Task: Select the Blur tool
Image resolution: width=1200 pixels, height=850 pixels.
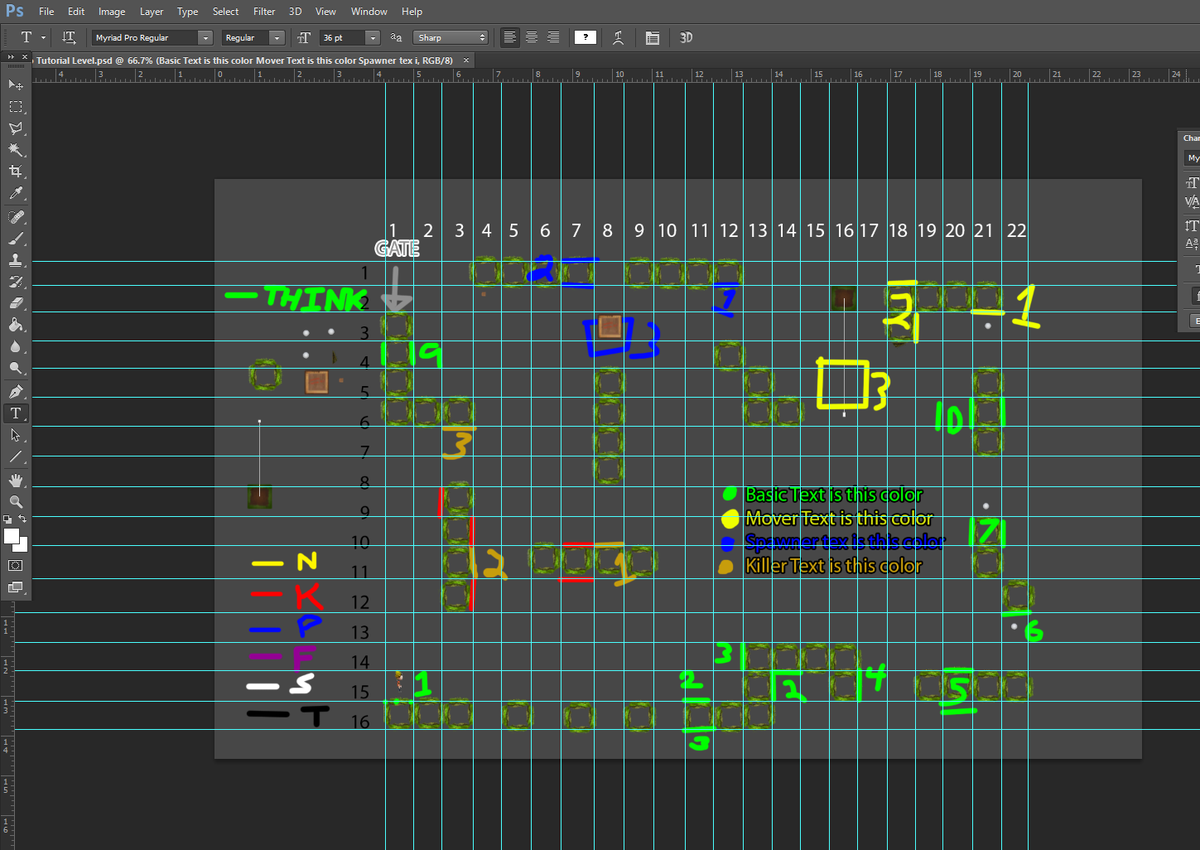Action: (15, 347)
